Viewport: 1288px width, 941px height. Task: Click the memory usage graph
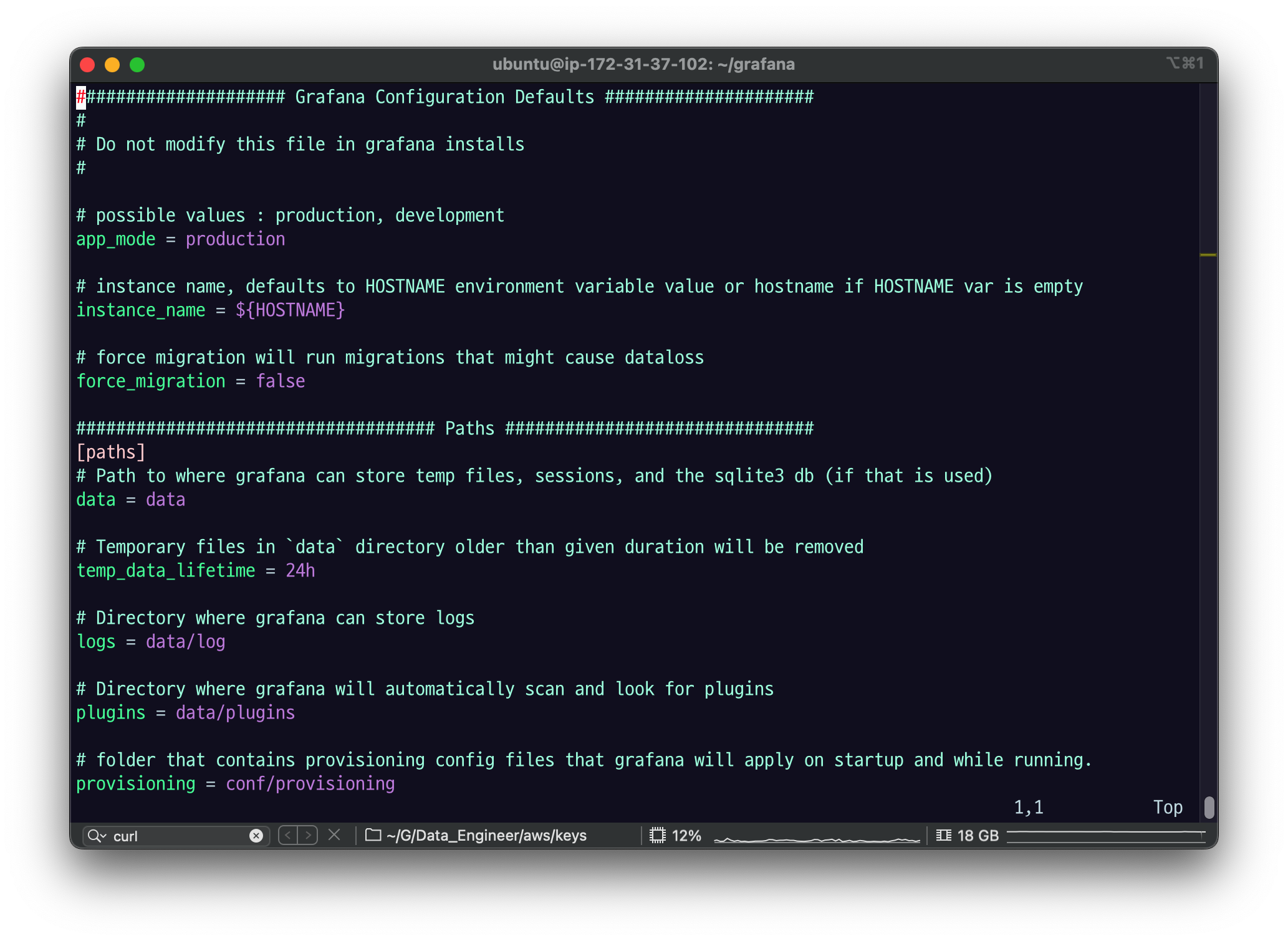tap(1106, 836)
